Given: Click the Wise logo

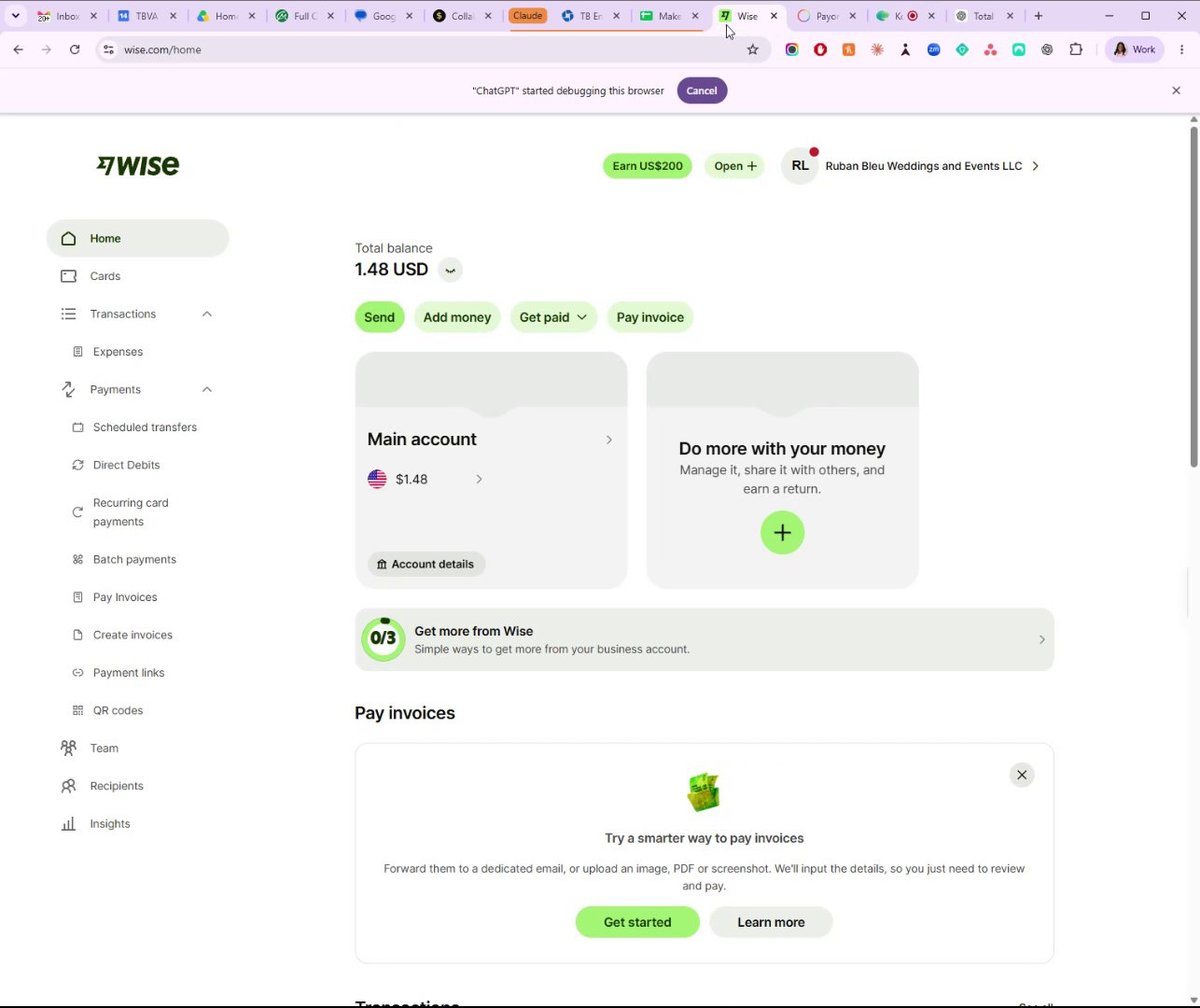Looking at the screenshot, I should (x=138, y=165).
